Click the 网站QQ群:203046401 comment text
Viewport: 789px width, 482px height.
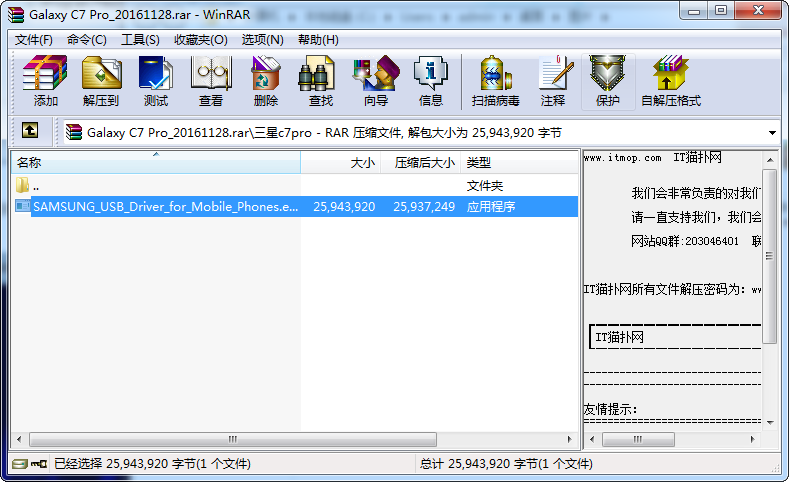coord(685,241)
